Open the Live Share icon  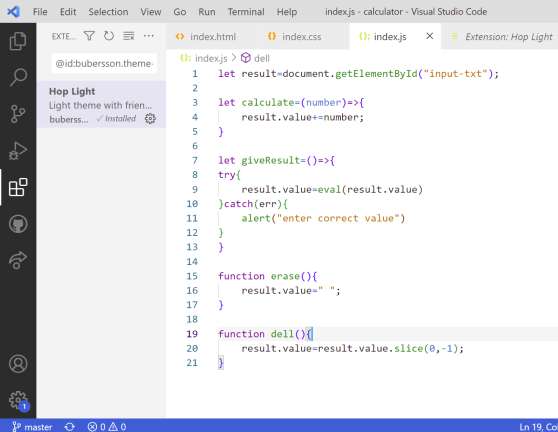18,260
